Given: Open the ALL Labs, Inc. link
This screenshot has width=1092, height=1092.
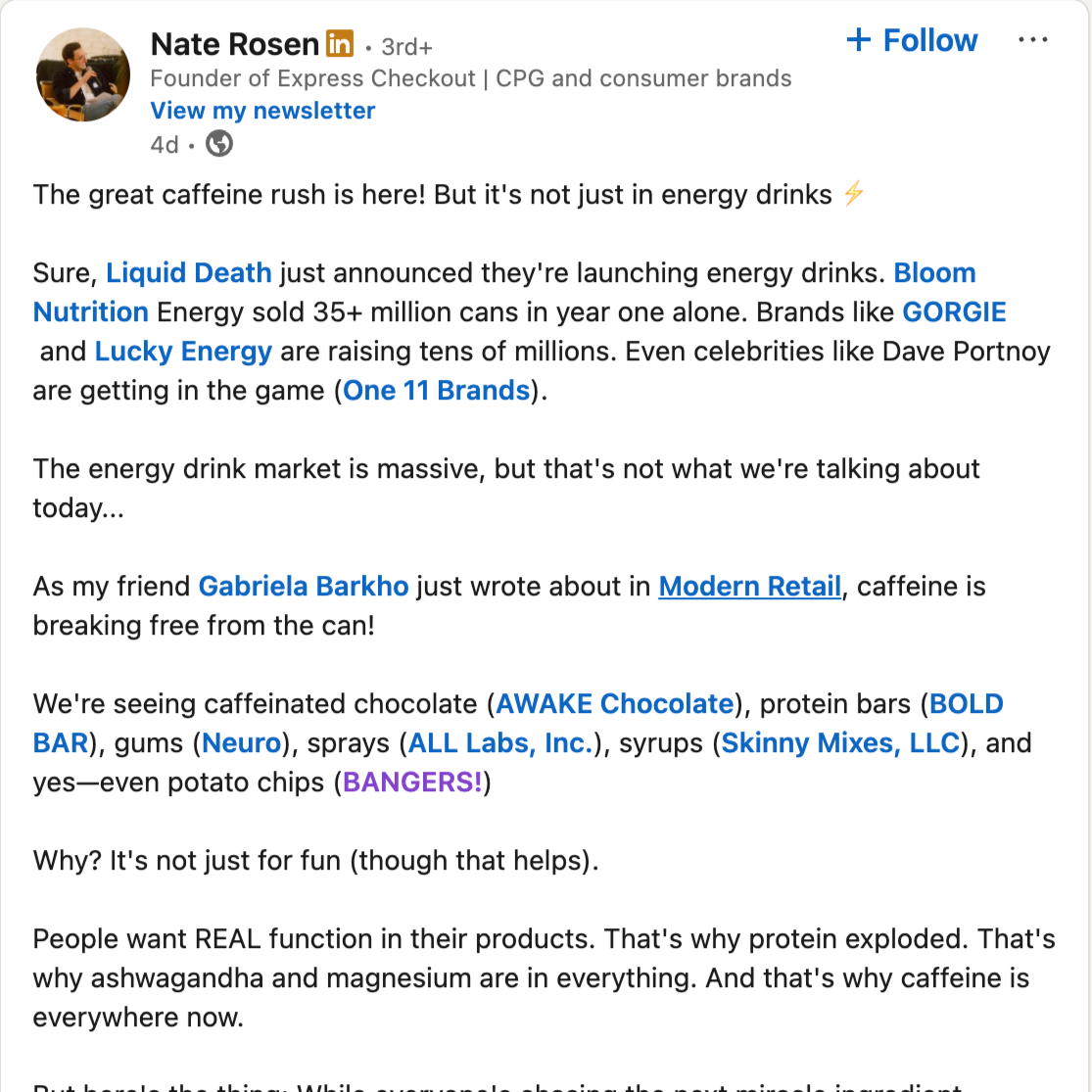Looking at the screenshot, I should [x=500, y=743].
